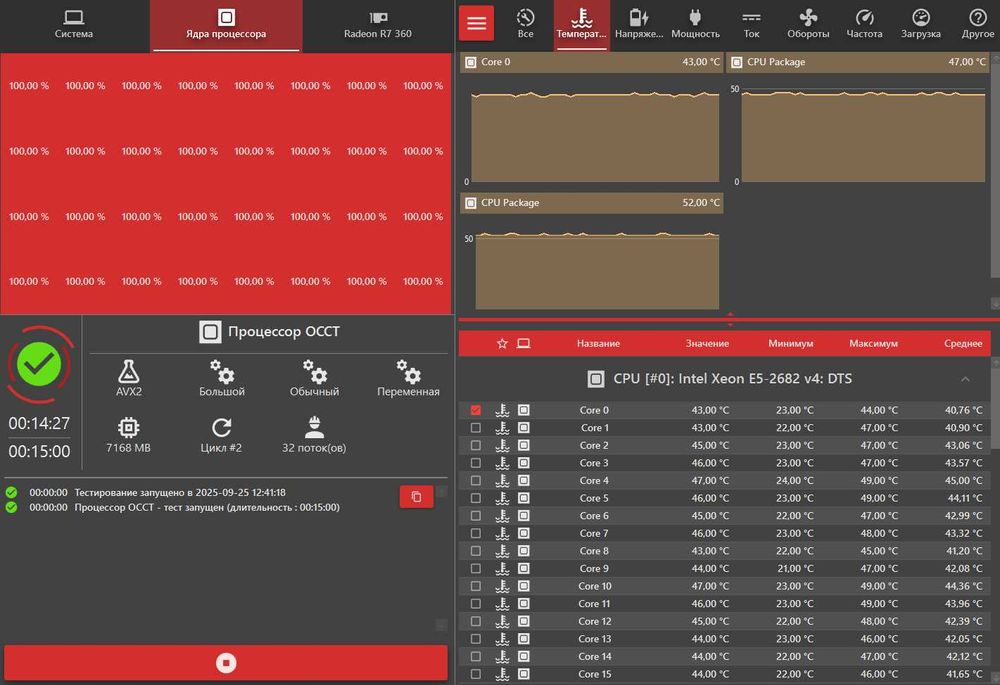Click the green test status checkmark

click(40, 364)
